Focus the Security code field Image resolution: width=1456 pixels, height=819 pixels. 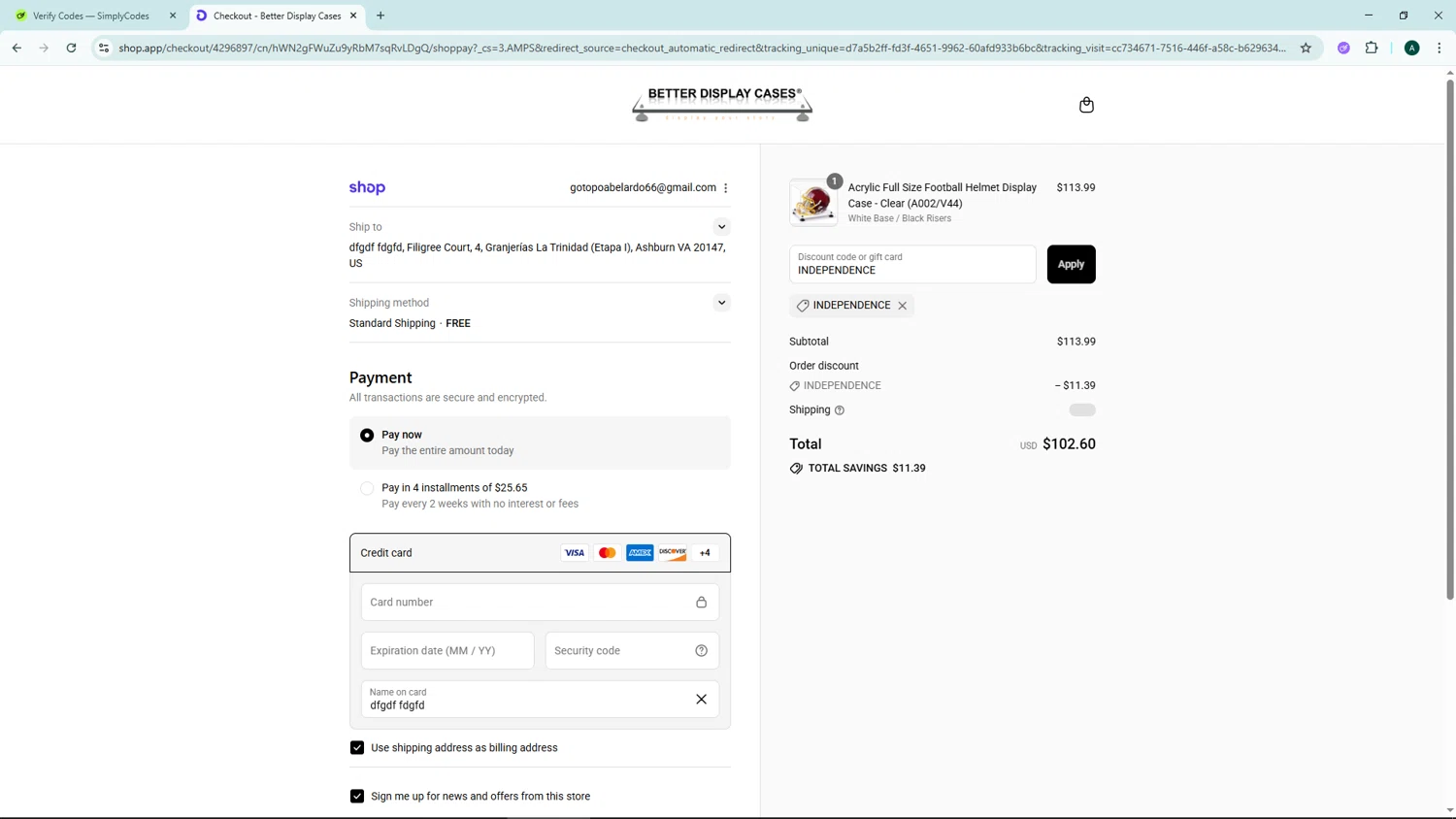pyautogui.click(x=632, y=651)
